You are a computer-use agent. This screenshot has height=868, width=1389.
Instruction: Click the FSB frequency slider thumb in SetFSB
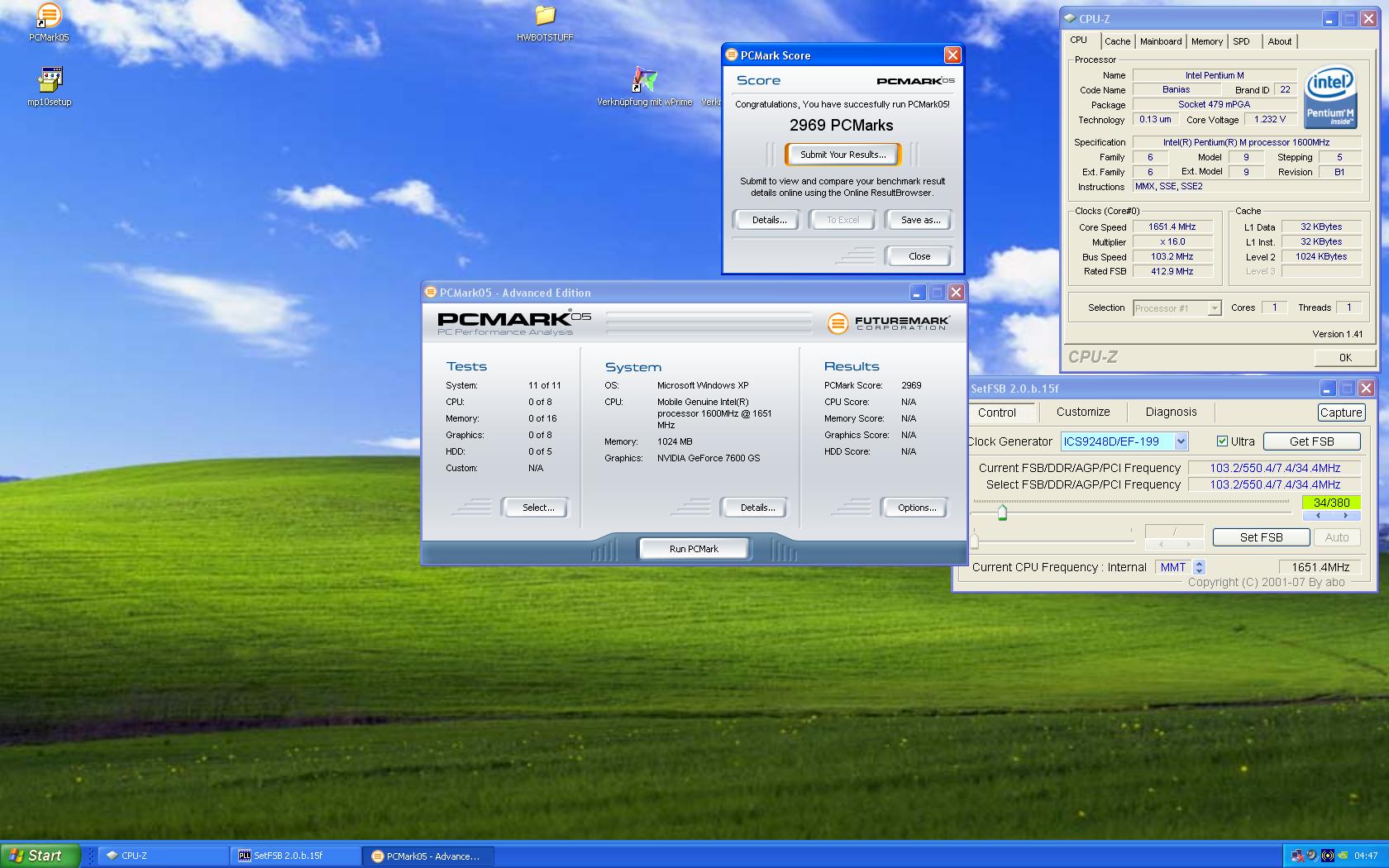click(x=1002, y=513)
